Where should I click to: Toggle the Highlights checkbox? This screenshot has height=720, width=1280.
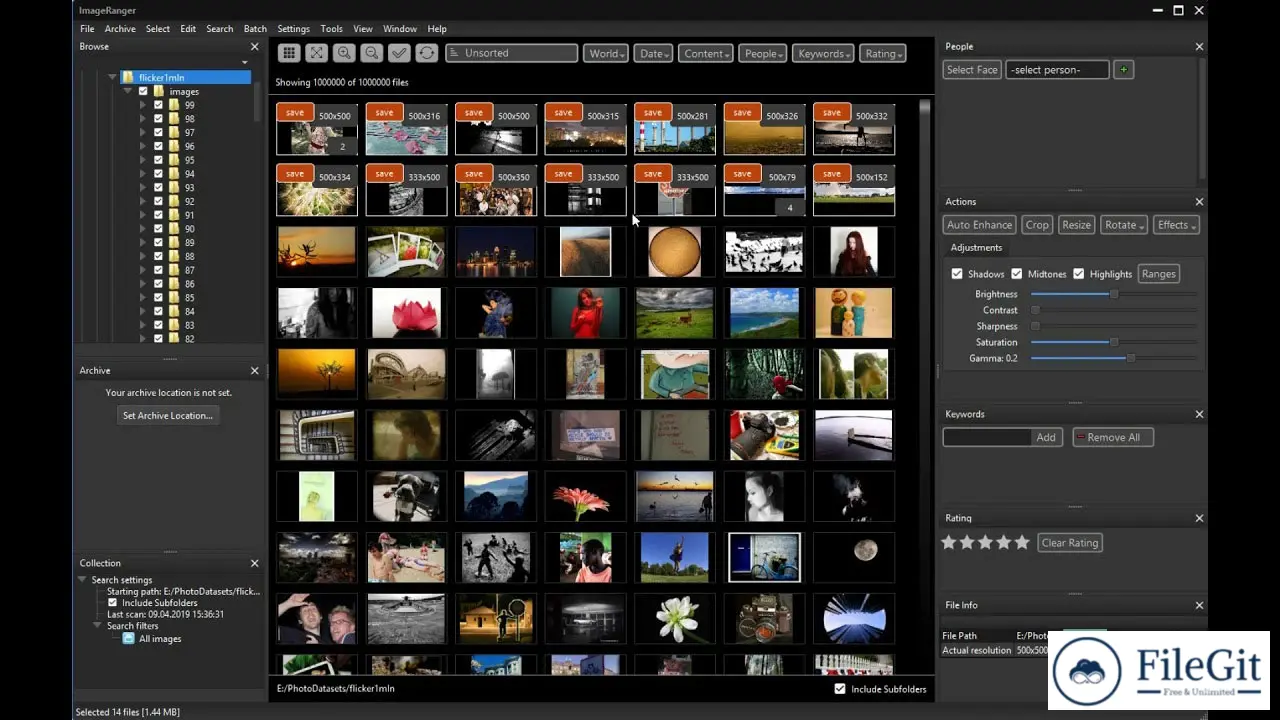(1079, 274)
